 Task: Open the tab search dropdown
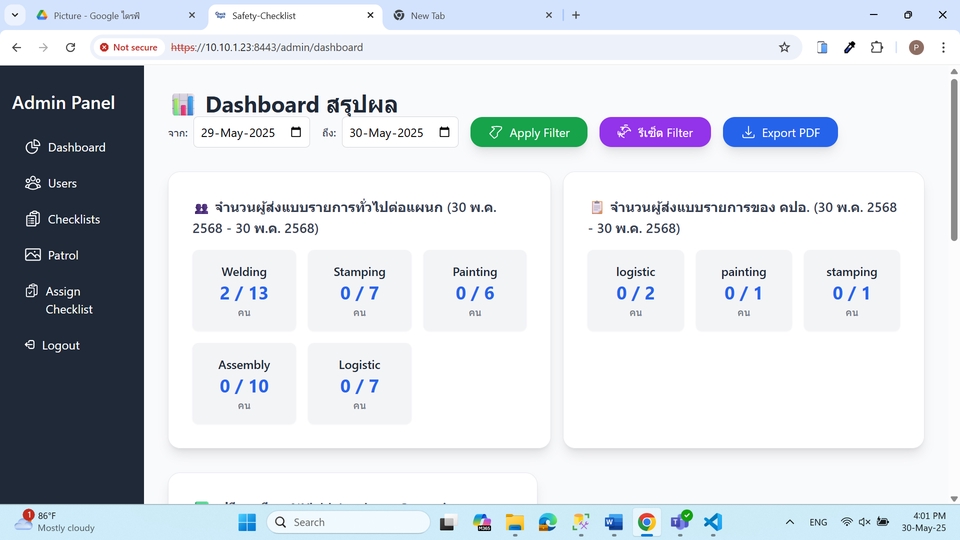(15, 15)
